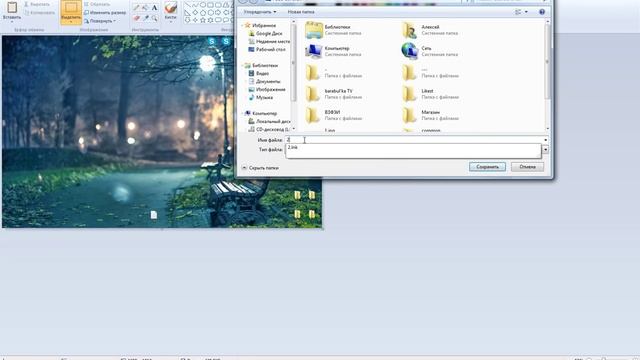Viewport: 640px width, 360px height.
Task: Choose the Five-point star shape
Action: tap(202, 20)
